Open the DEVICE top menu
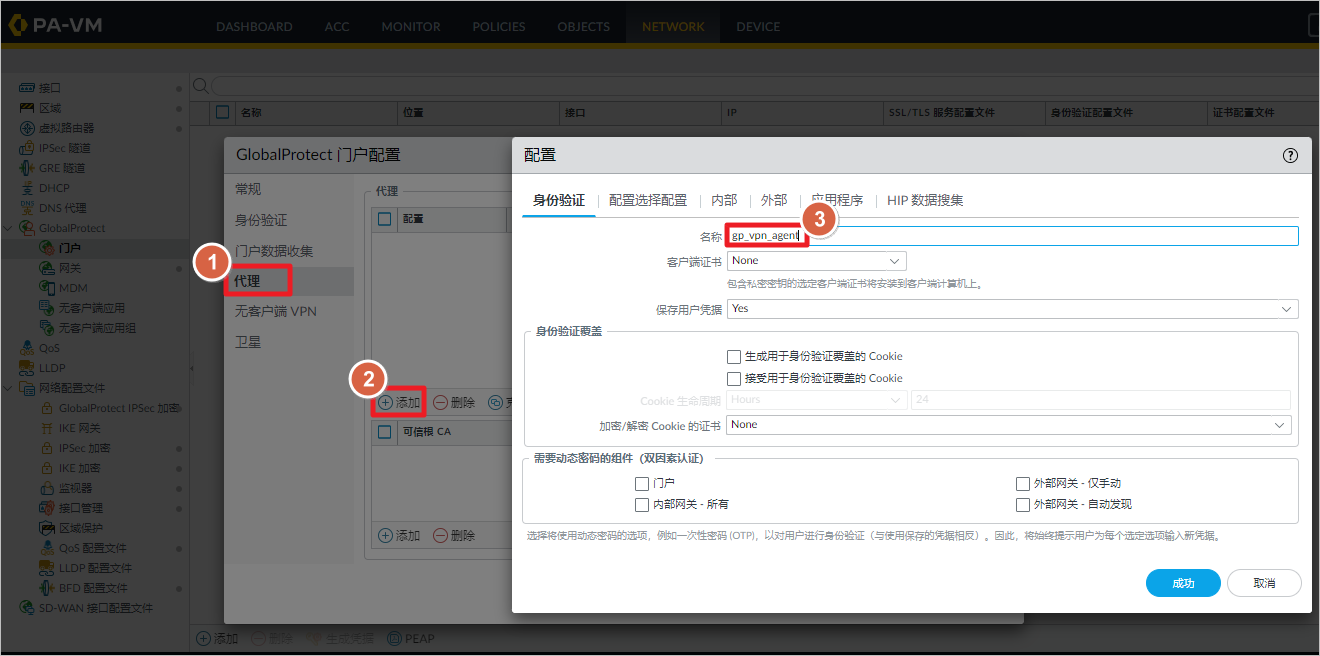This screenshot has height=656, width=1320. coord(758,27)
